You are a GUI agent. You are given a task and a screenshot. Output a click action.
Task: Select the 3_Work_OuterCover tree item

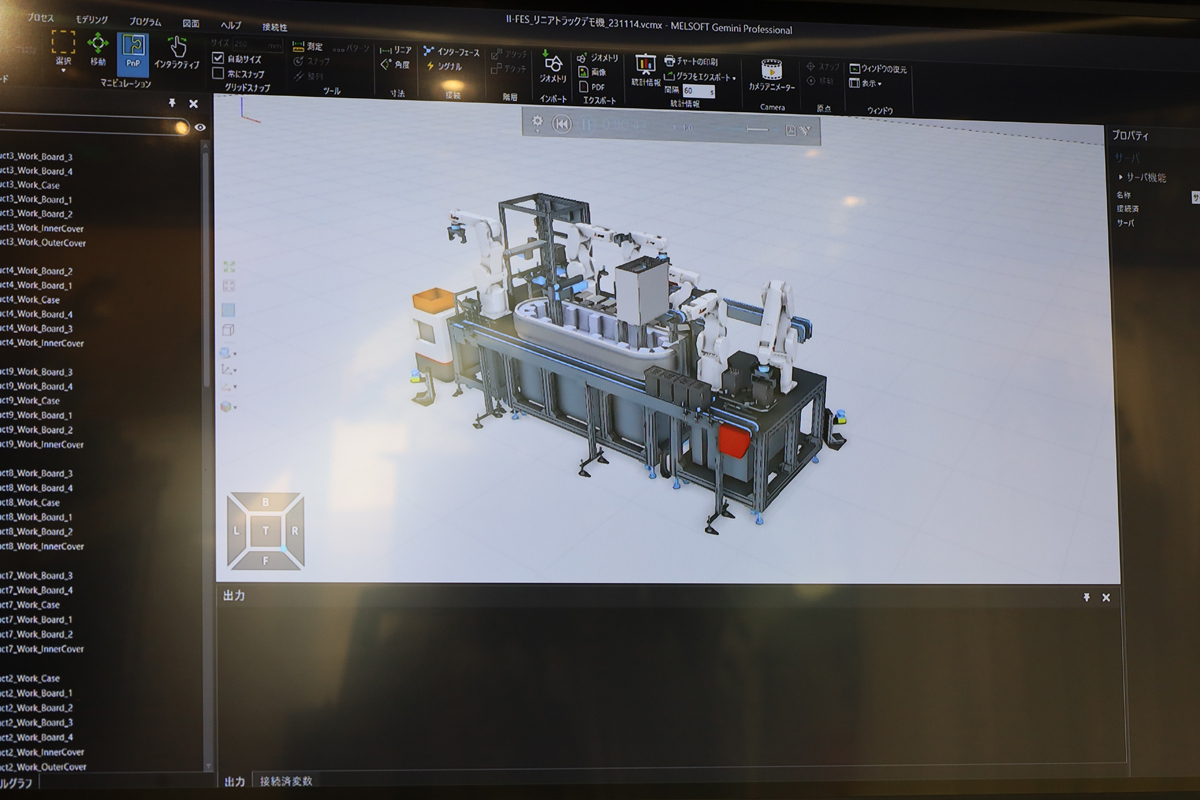(43, 242)
